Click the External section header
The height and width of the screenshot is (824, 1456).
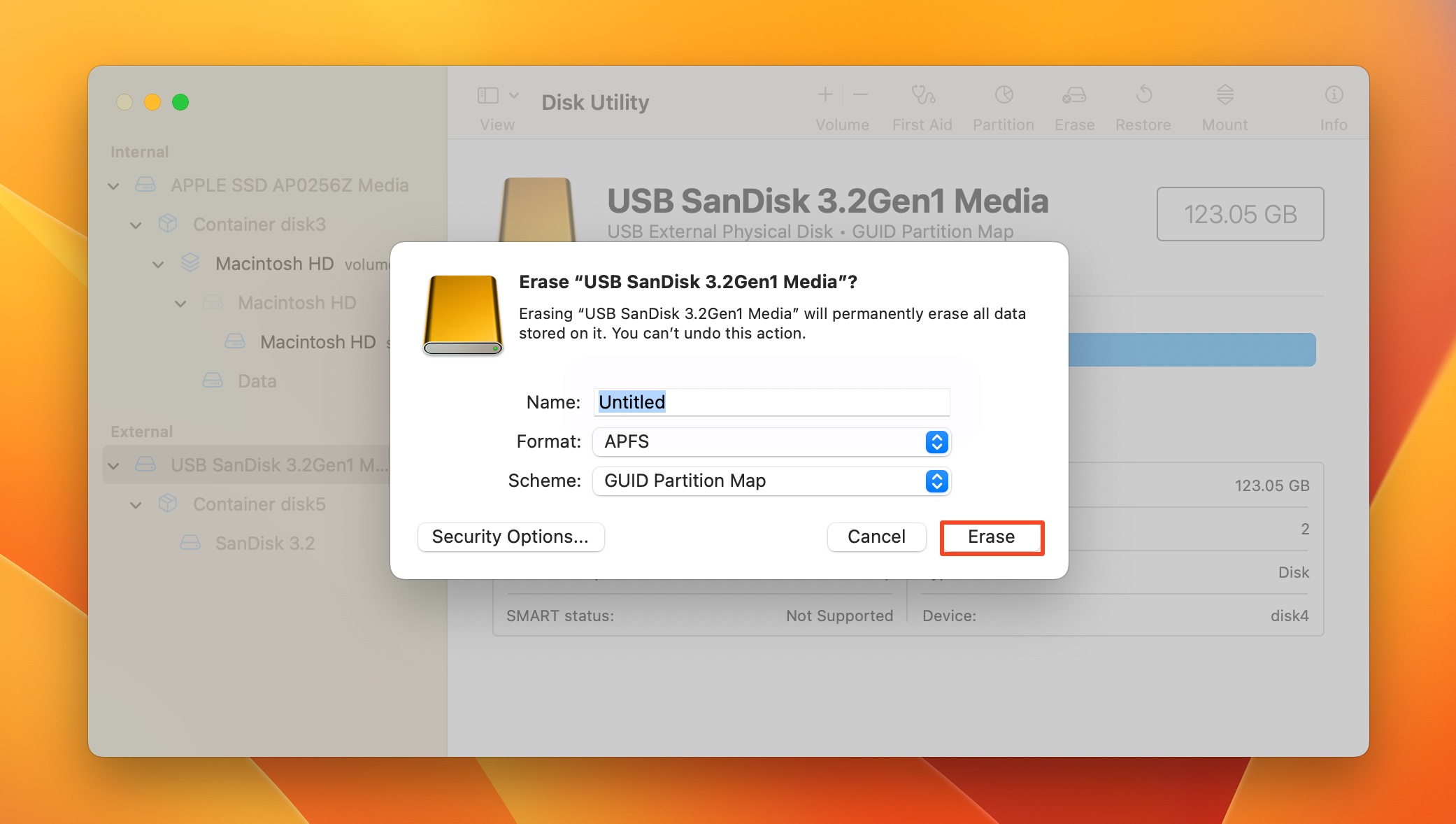[142, 432]
